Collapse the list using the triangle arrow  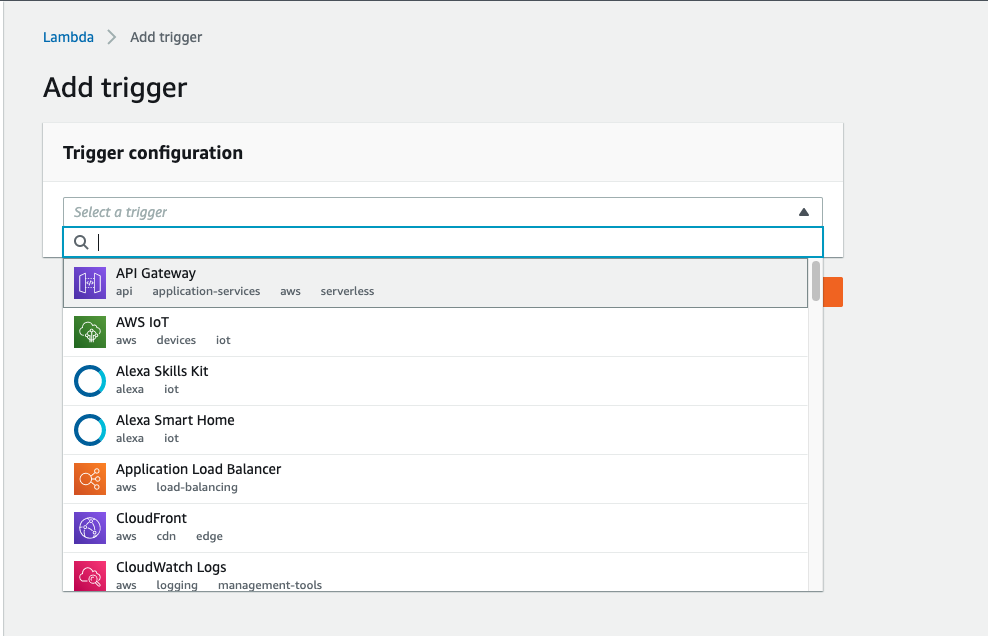[x=803, y=212]
